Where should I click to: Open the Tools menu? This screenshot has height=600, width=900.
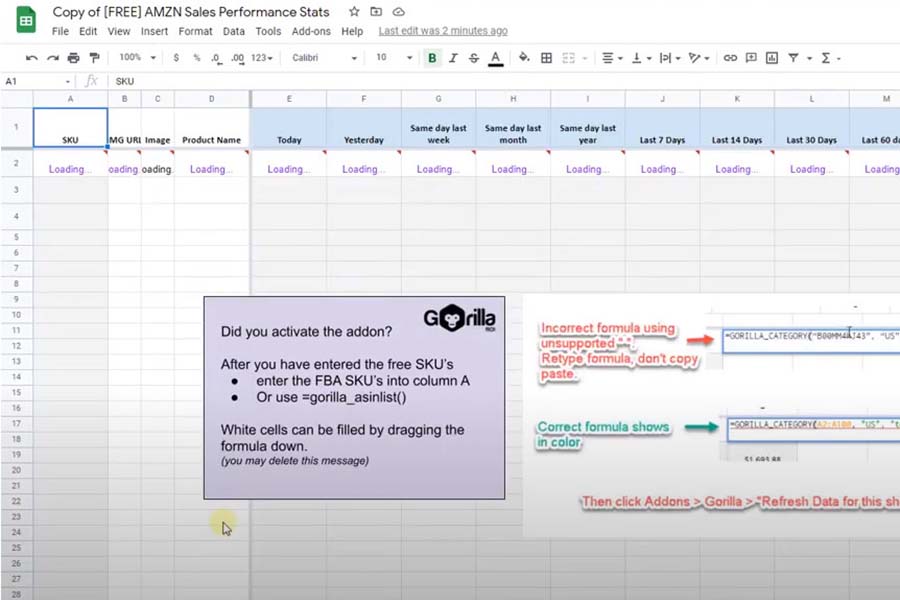[268, 31]
